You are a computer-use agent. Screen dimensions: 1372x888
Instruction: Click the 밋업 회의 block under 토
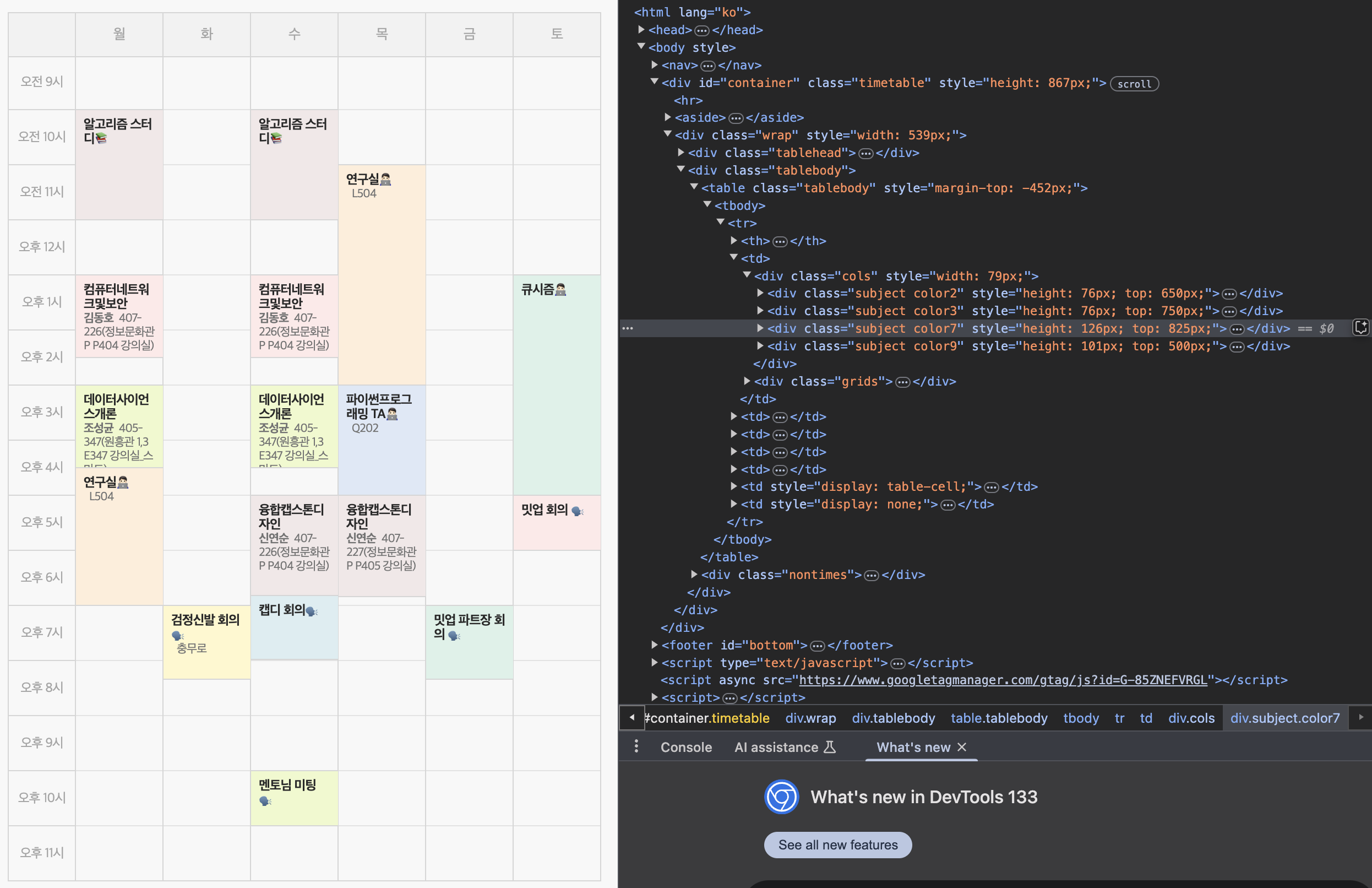pyautogui.click(x=557, y=522)
